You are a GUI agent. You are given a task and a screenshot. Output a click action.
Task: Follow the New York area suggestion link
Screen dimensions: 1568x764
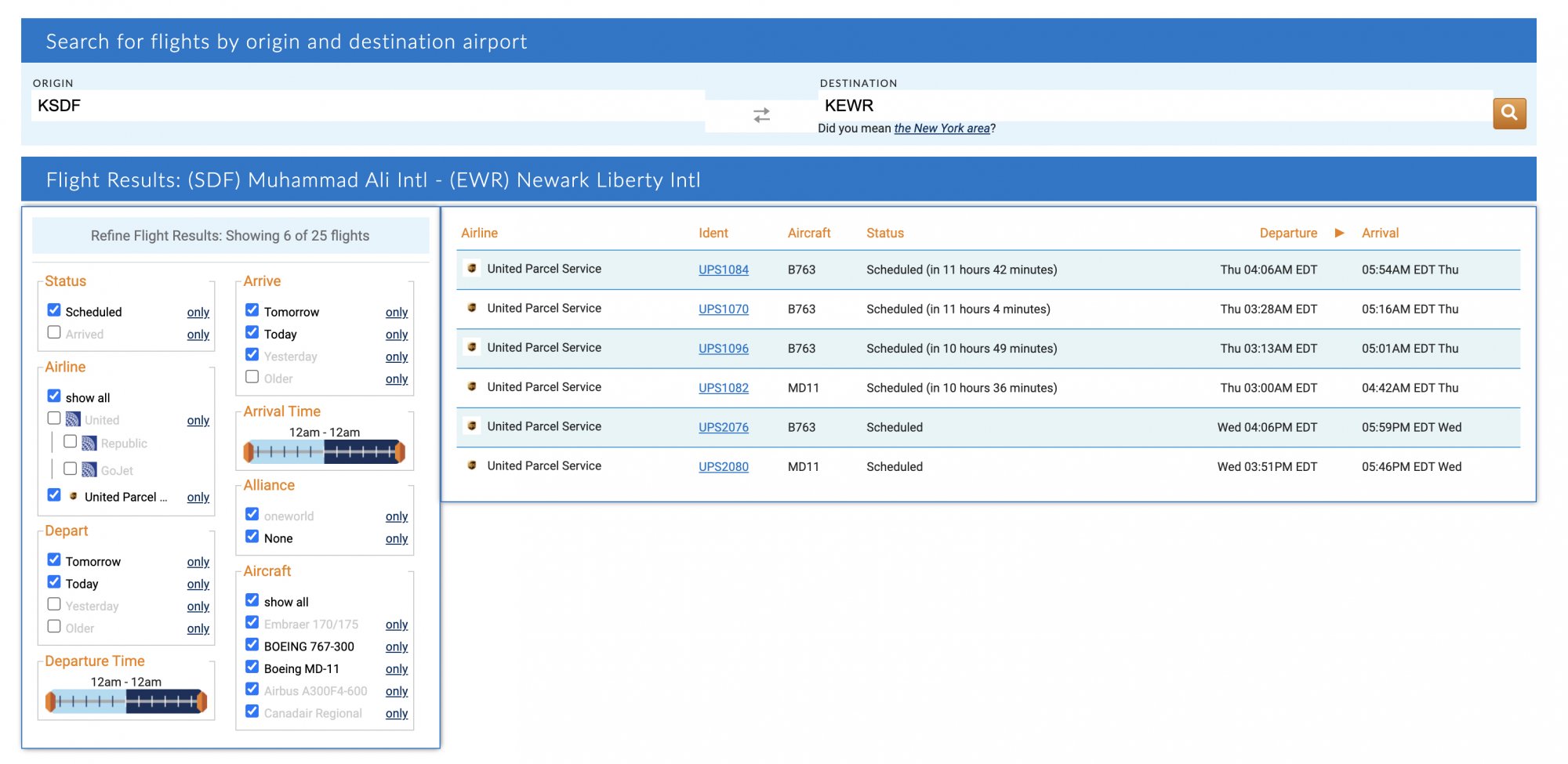(x=942, y=129)
